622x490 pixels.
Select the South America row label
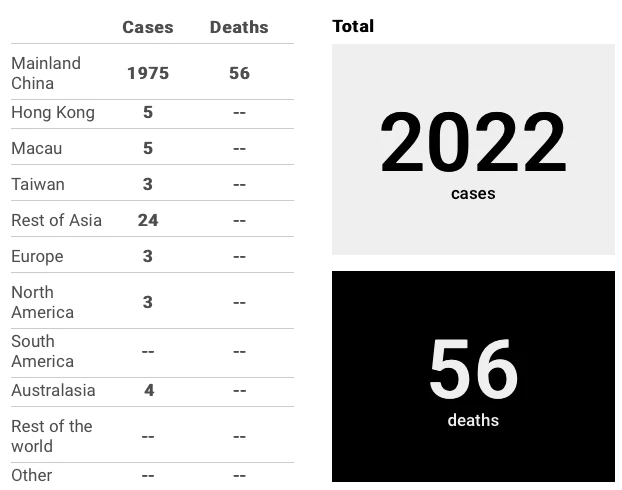coord(42,351)
